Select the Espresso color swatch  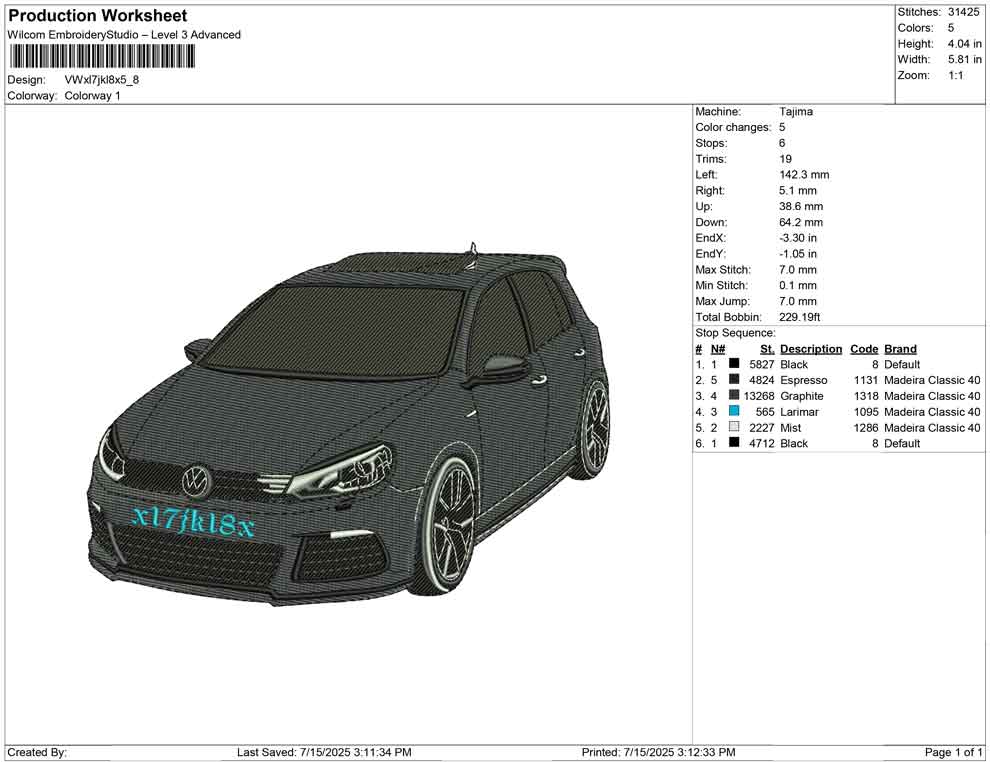click(x=734, y=380)
